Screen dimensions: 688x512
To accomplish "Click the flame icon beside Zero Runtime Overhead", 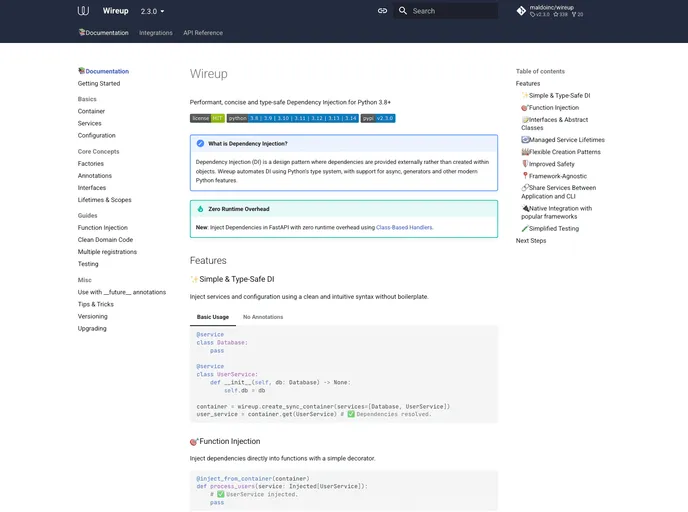I will pos(200,209).
